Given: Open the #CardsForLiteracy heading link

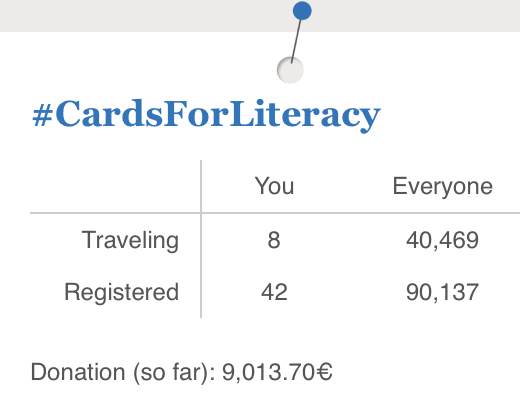Looking at the screenshot, I should 206,115.
